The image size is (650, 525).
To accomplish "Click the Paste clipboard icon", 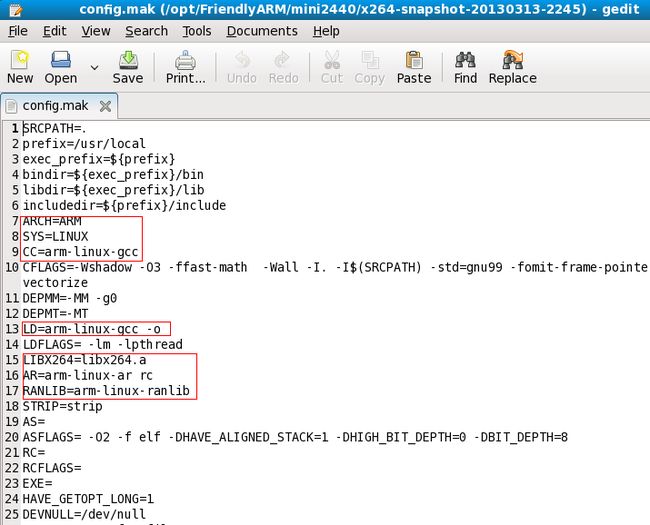I will coord(414,60).
